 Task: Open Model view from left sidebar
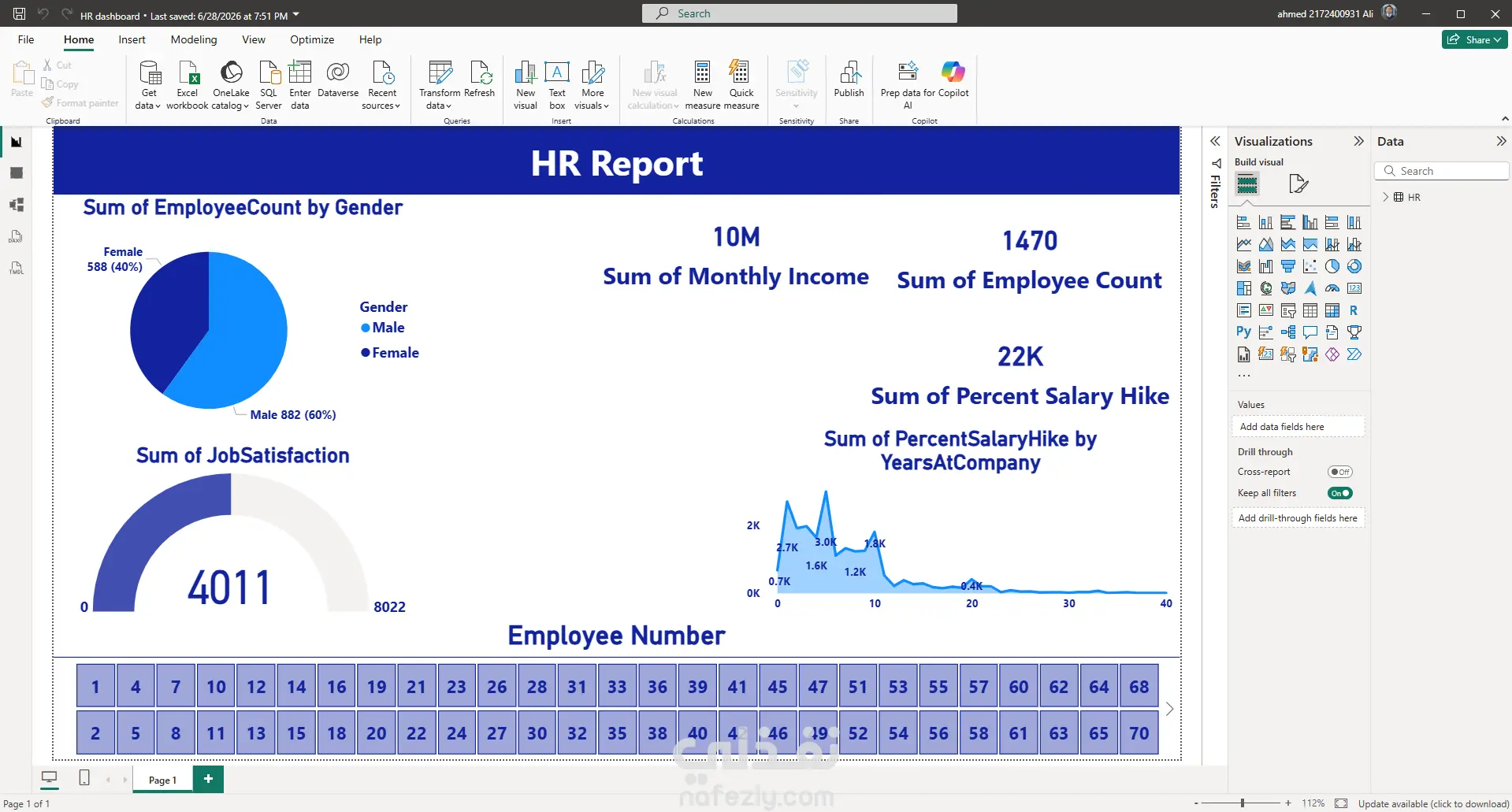(x=17, y=205)
